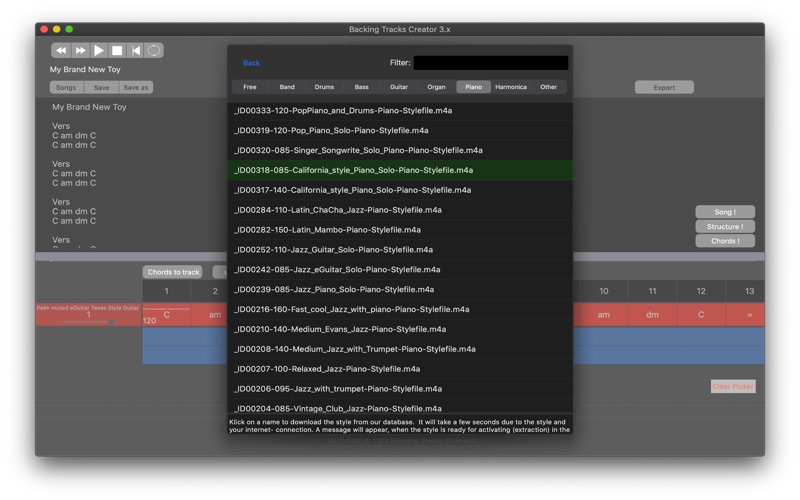Select _ID00282-150-Latin_Mambo style file

click(400, 230)
